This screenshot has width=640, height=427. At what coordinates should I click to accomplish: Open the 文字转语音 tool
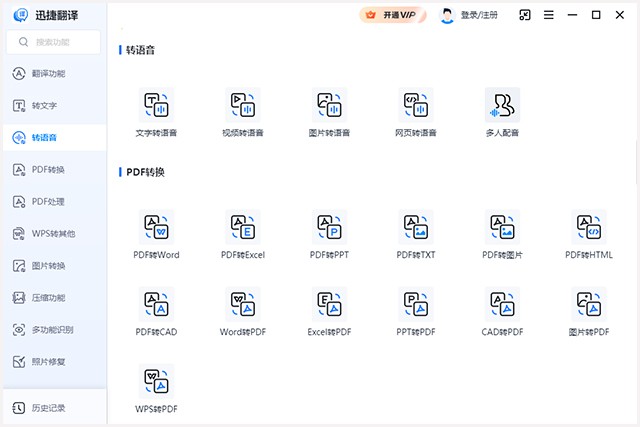click(156, 112)
